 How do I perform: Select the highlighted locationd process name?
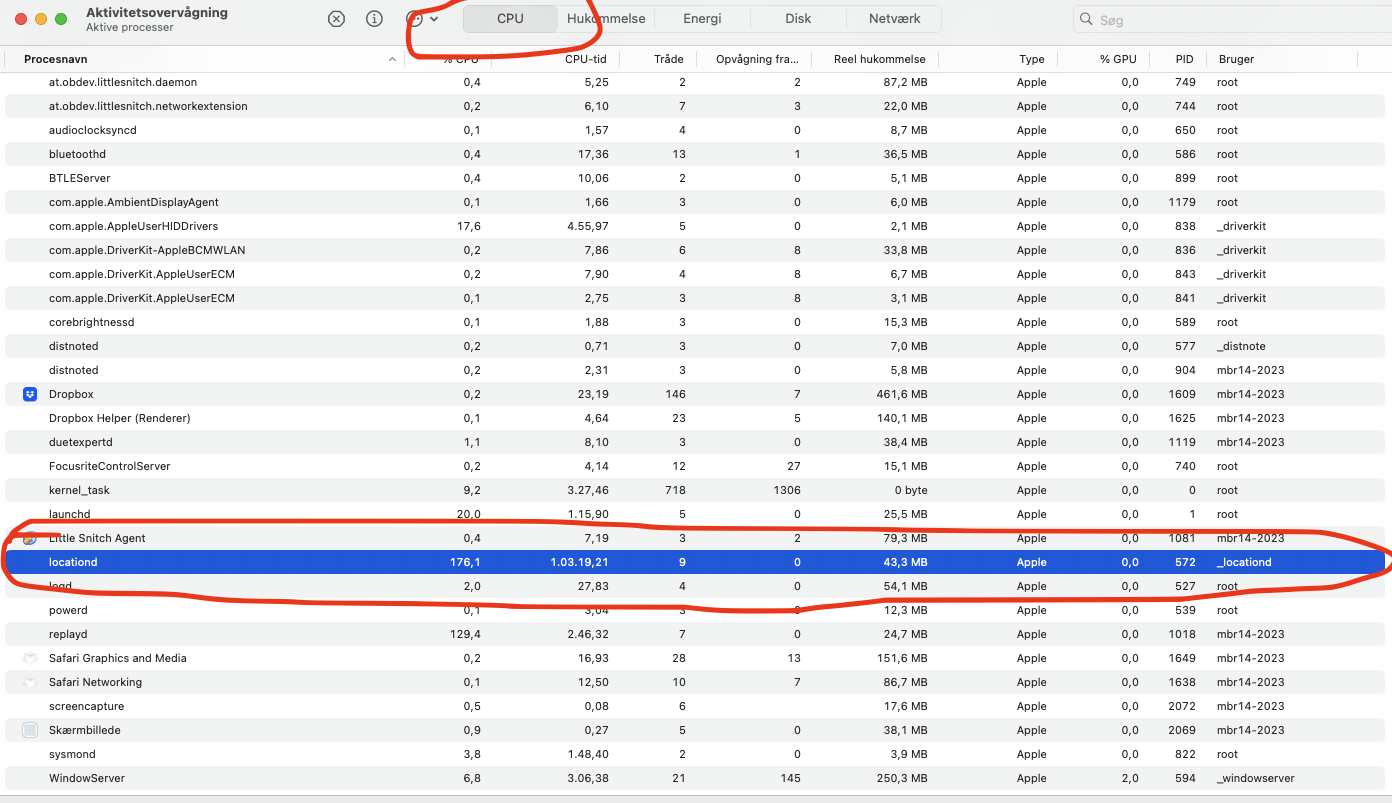click(x=73, y=562)
